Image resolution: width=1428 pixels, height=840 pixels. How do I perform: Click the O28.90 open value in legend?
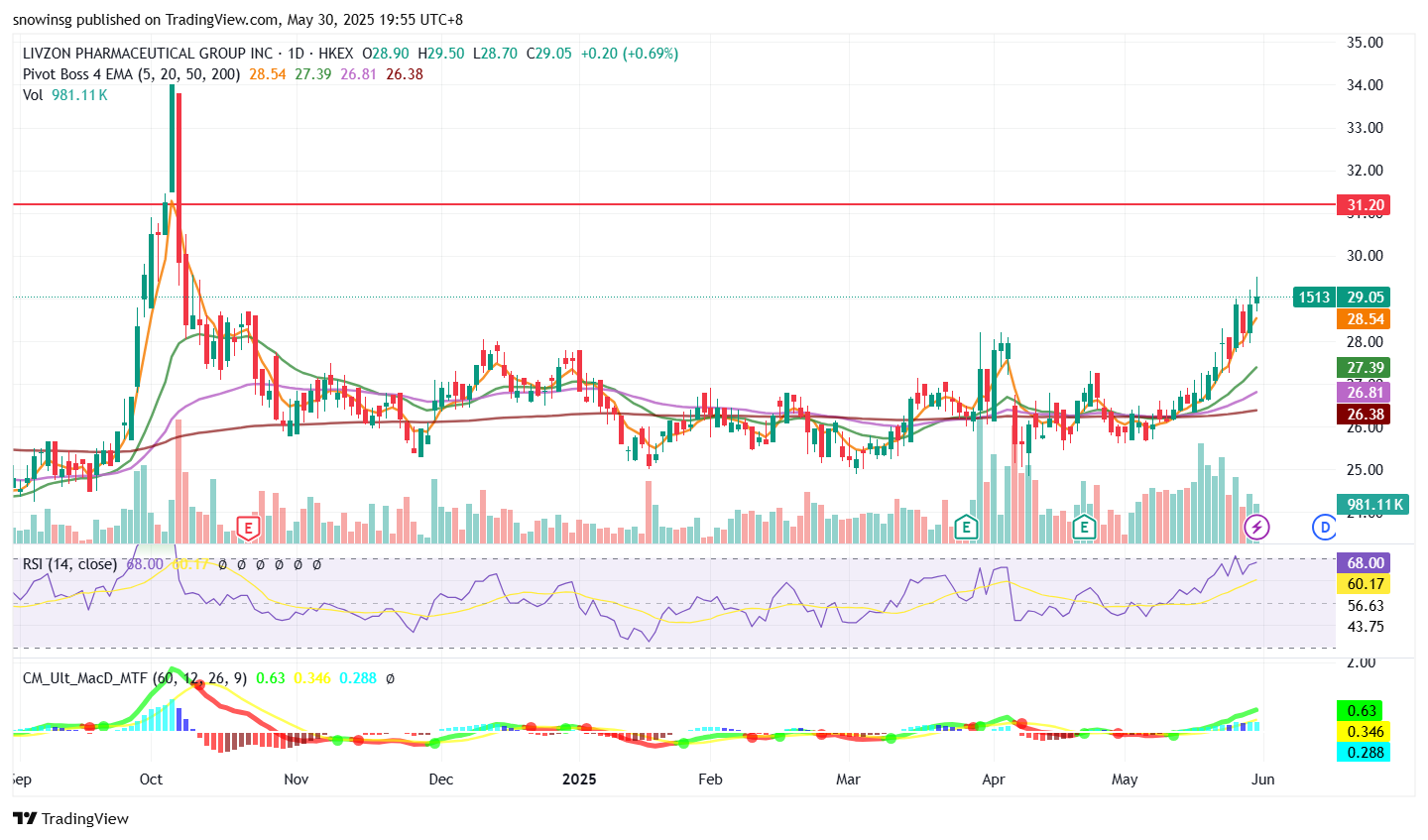(x=386, y=54)
